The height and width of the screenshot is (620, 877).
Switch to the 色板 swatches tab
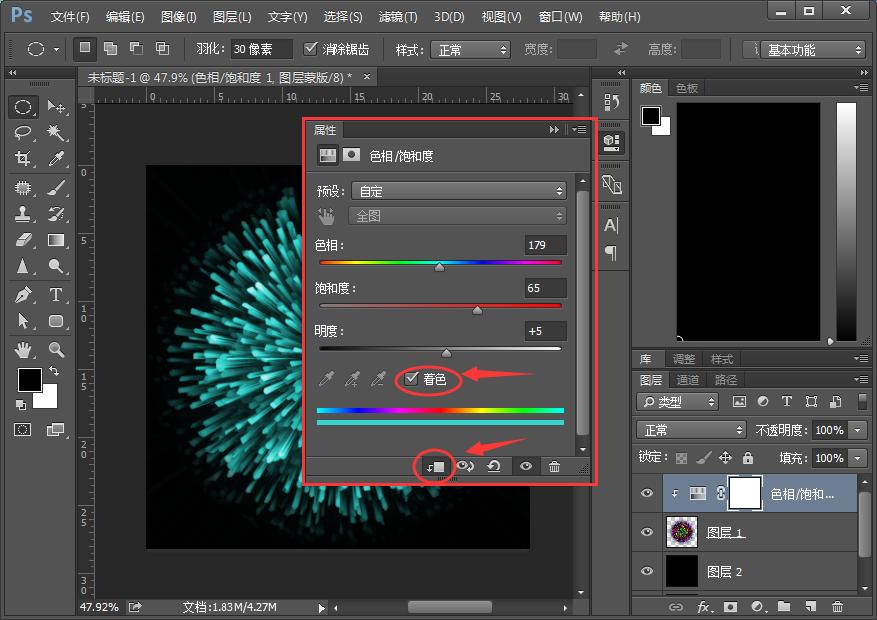(x=687, y=88)
